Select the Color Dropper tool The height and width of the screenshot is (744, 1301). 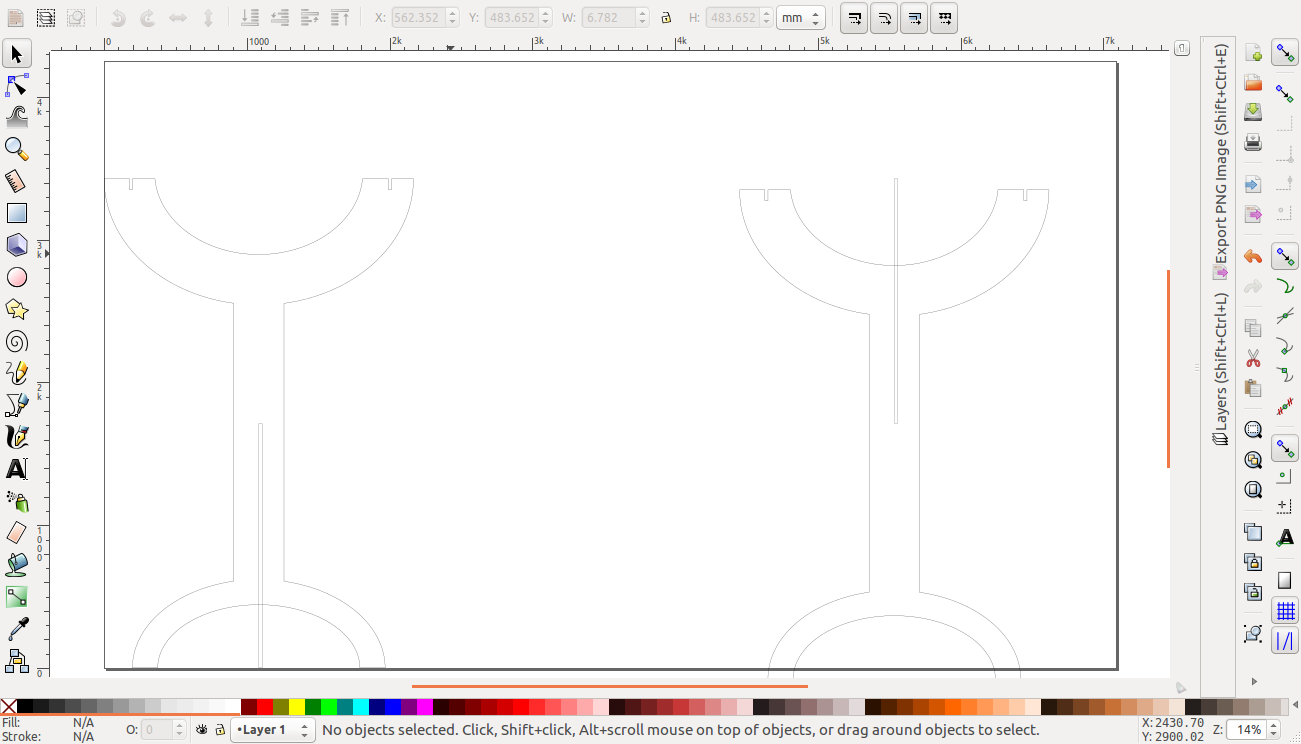(x=17, y=629)
